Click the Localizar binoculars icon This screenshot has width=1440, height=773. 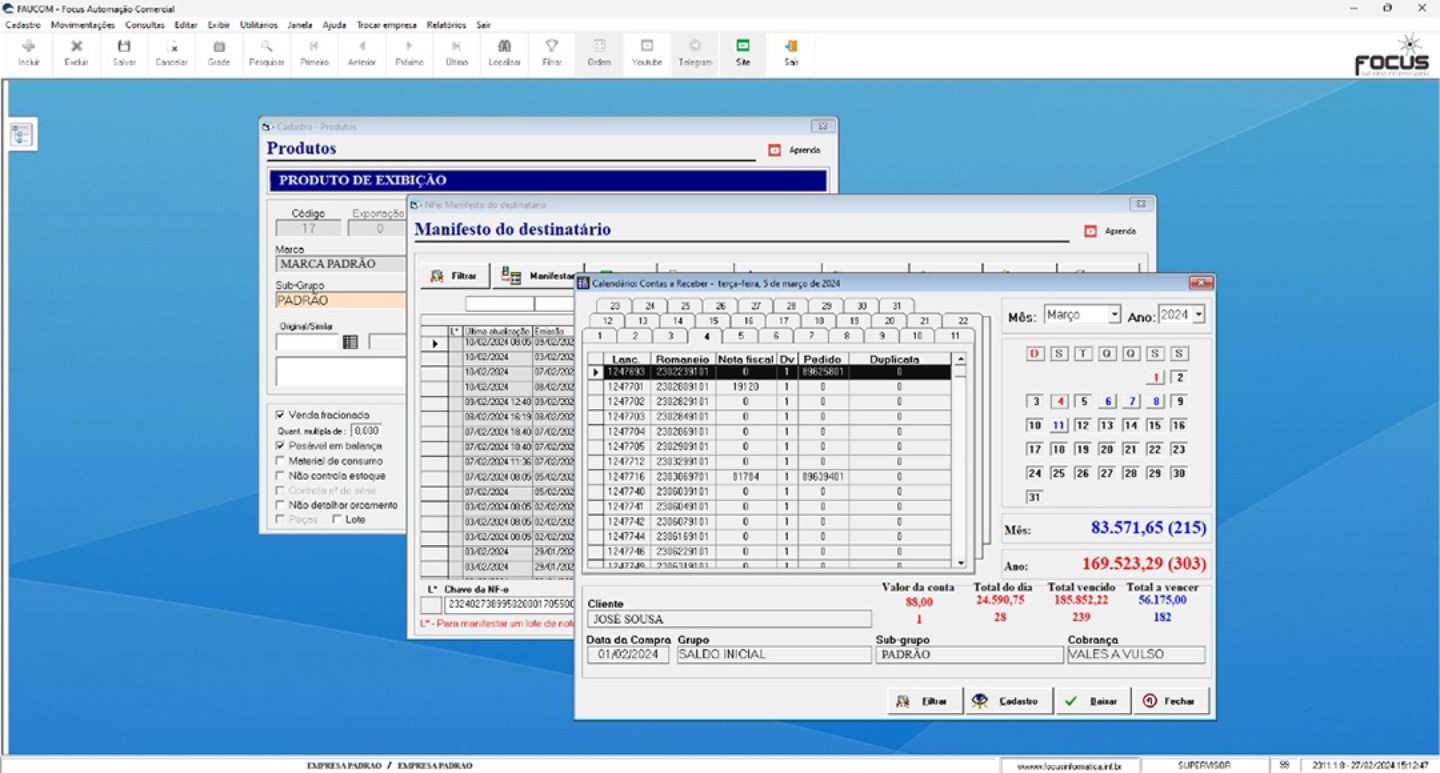(505, 46)
